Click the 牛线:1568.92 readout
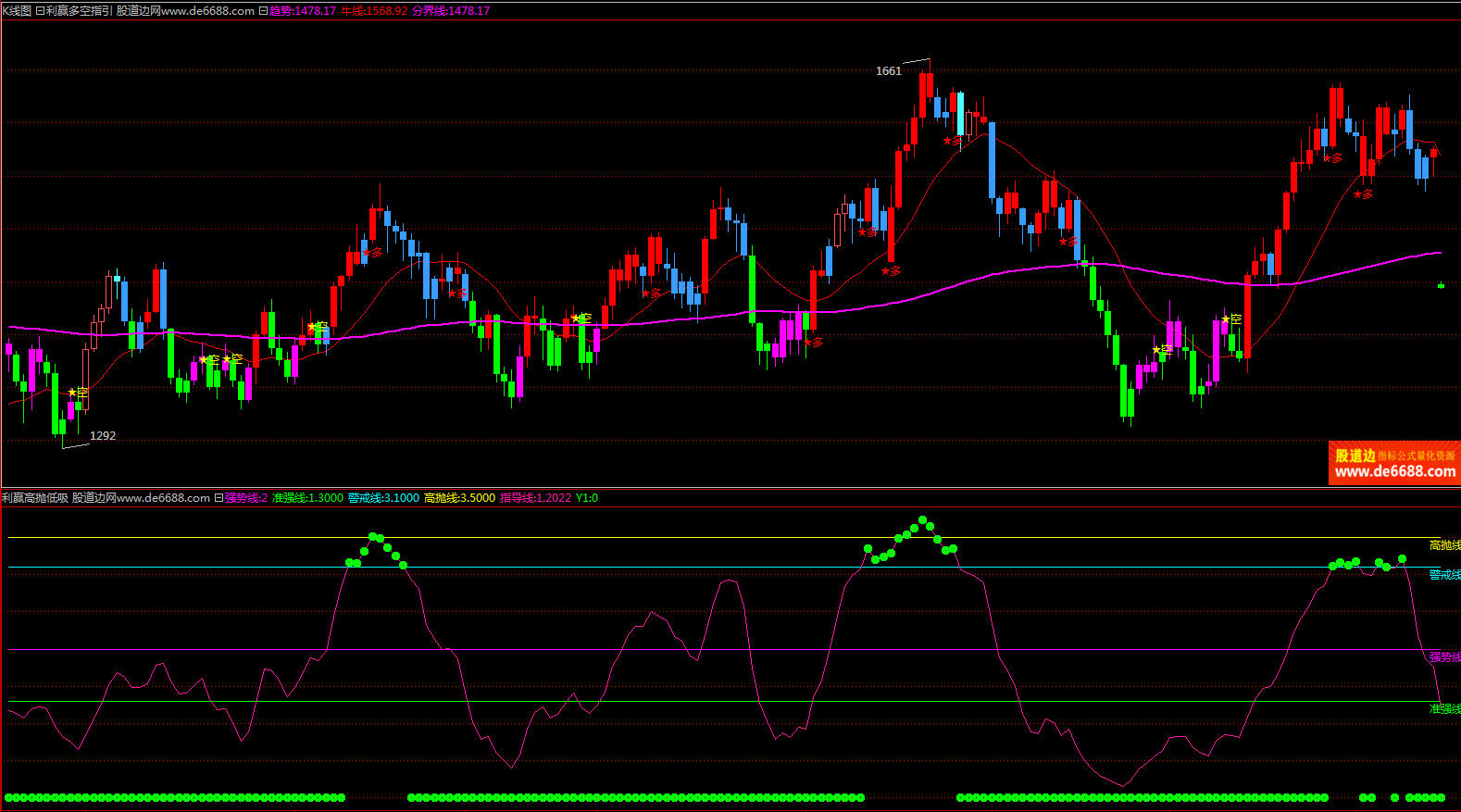The width and height of the screenshot is (1461, 812). point(374,11)
